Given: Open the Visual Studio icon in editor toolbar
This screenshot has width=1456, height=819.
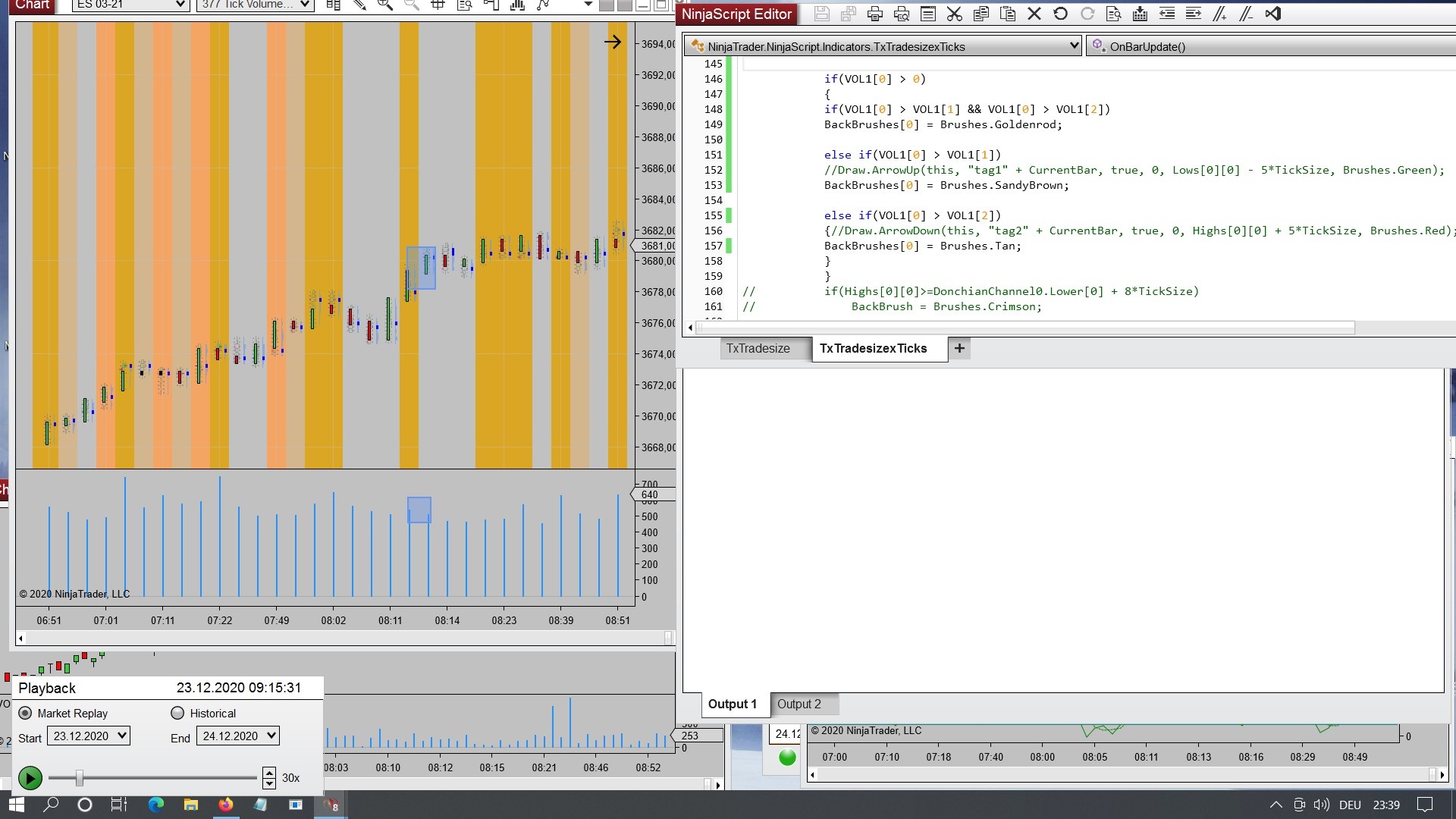Looking at the screenshot, I should 1273,14.
